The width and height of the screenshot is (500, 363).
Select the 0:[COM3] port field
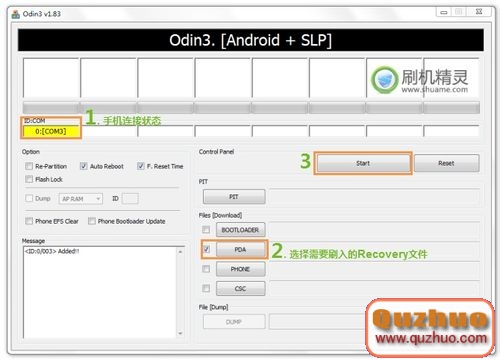[x=51, y=131]
